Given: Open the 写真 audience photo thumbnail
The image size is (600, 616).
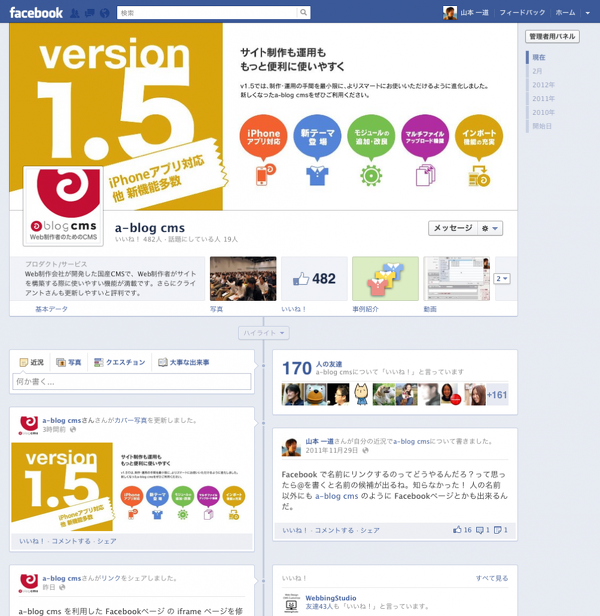Looking at the screenshot, I should [243, 279].
